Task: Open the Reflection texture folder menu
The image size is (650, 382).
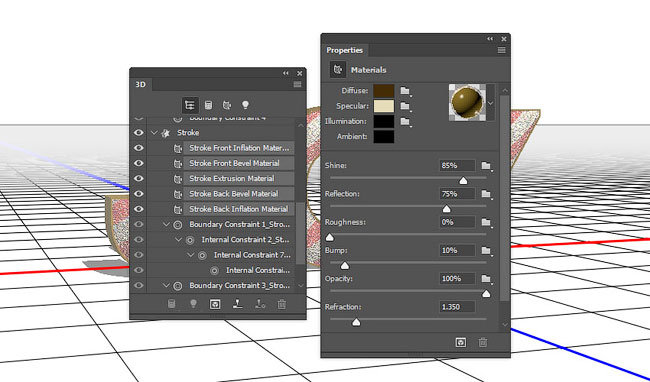Action: (486, 194)
